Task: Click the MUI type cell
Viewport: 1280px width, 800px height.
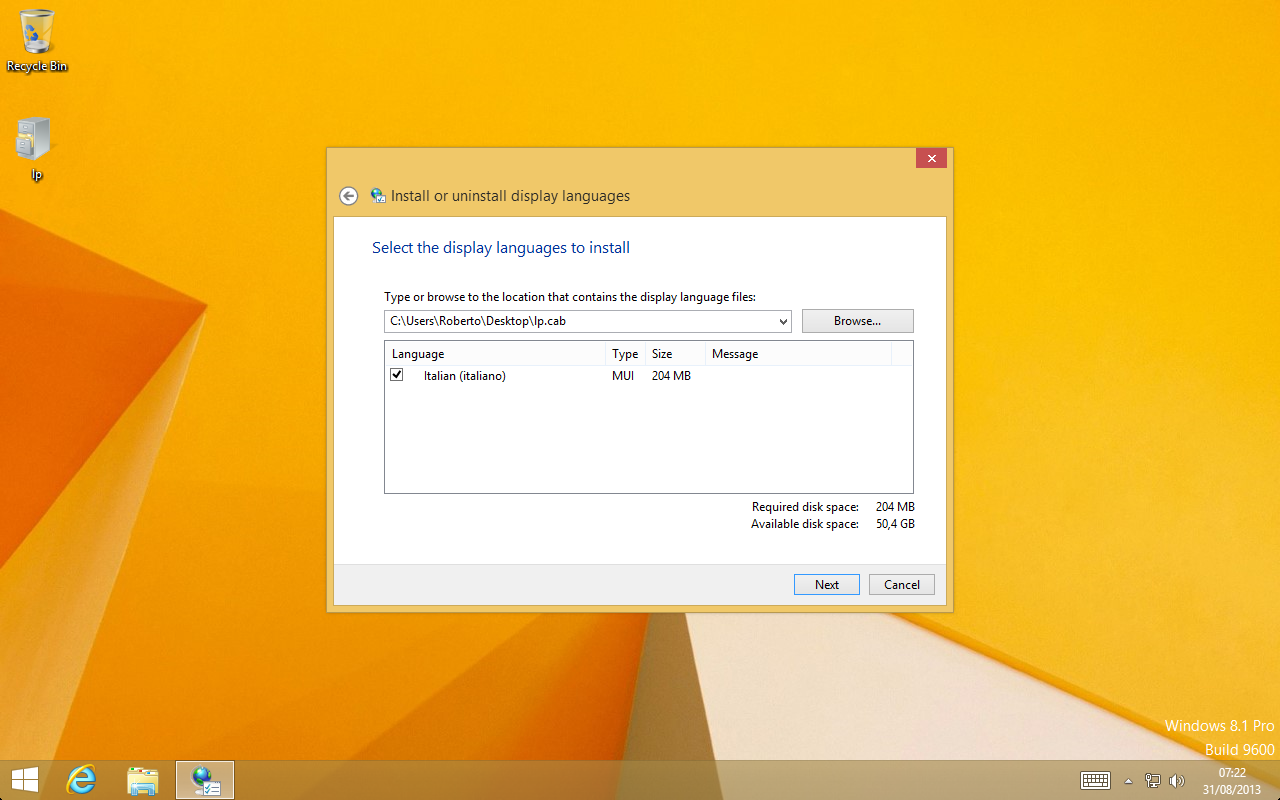Action: [623, 376]
